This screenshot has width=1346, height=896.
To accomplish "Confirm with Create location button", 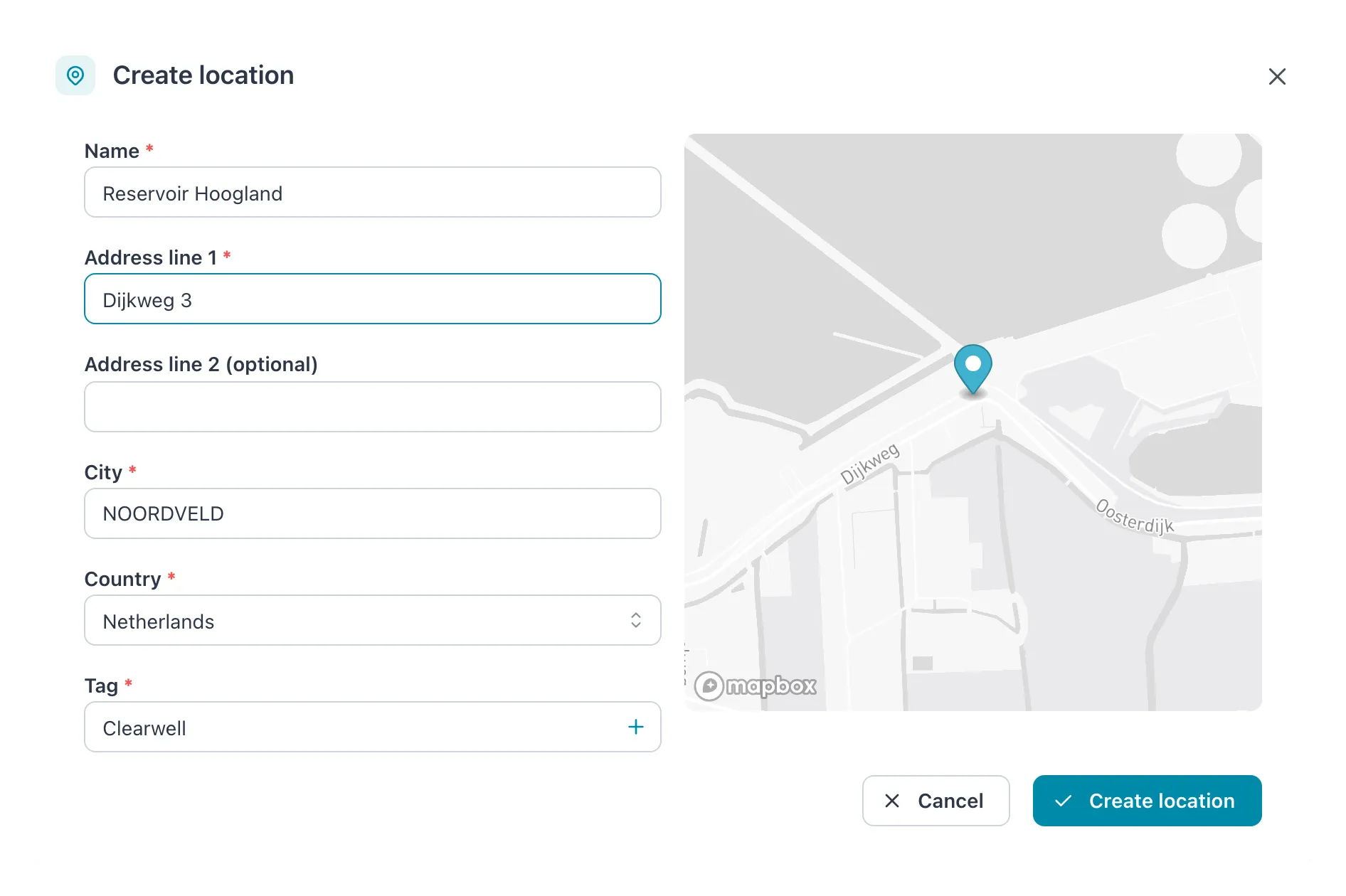I will coord(1147,801).
